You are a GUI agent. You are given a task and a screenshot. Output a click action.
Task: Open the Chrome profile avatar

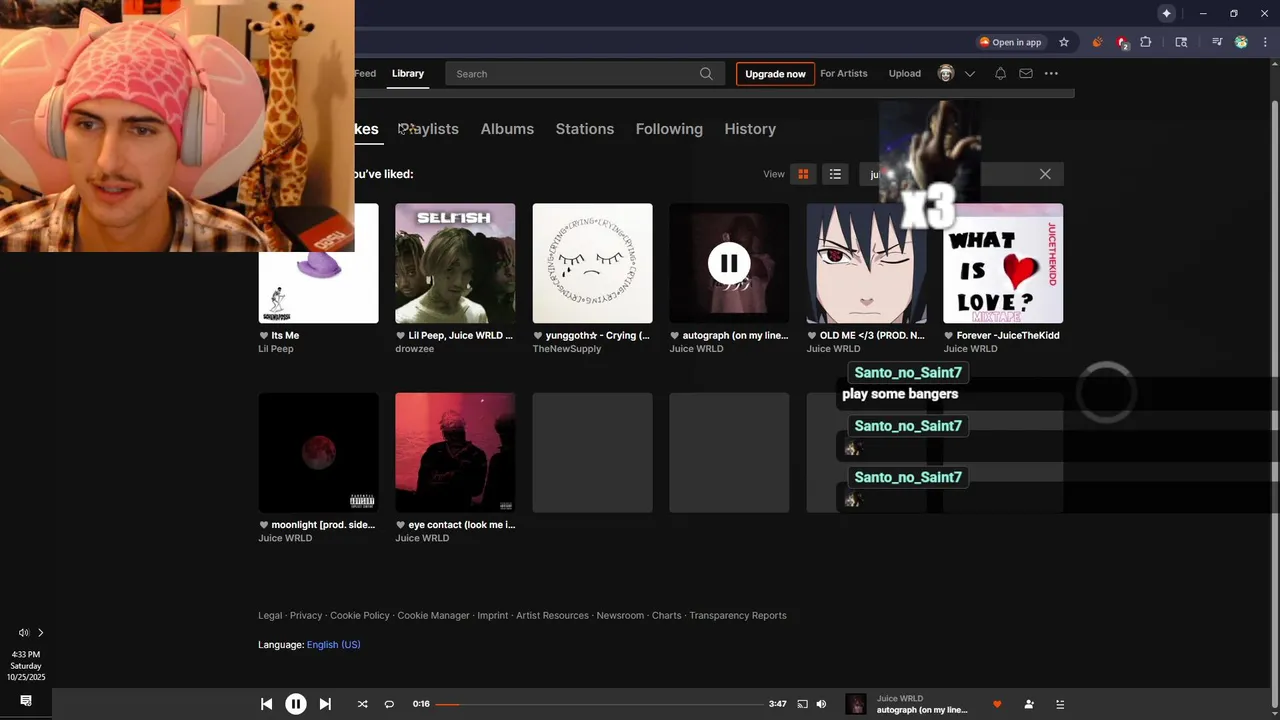(x=1241, y=42)
